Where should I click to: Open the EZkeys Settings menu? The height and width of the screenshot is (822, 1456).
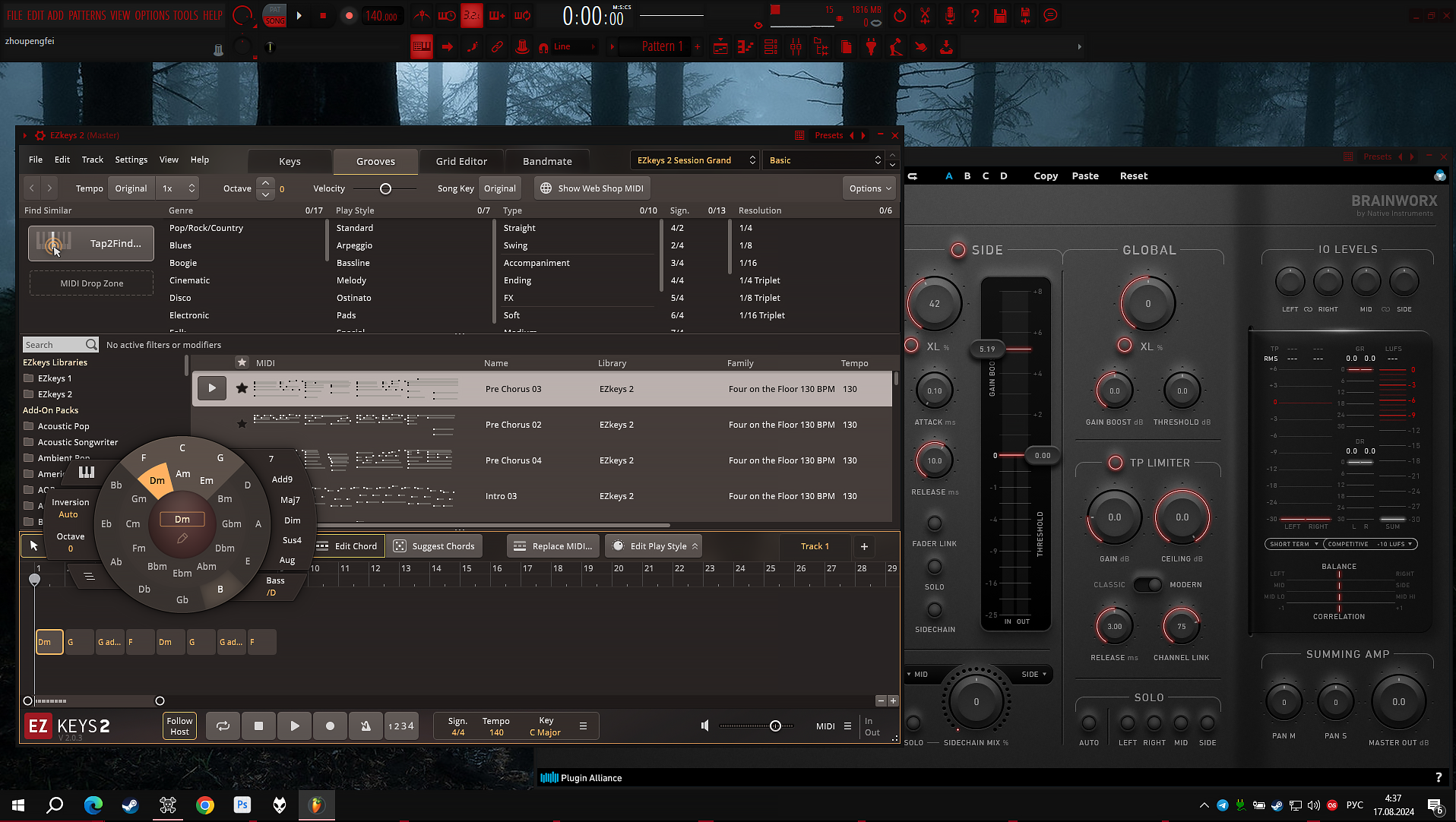131,160
